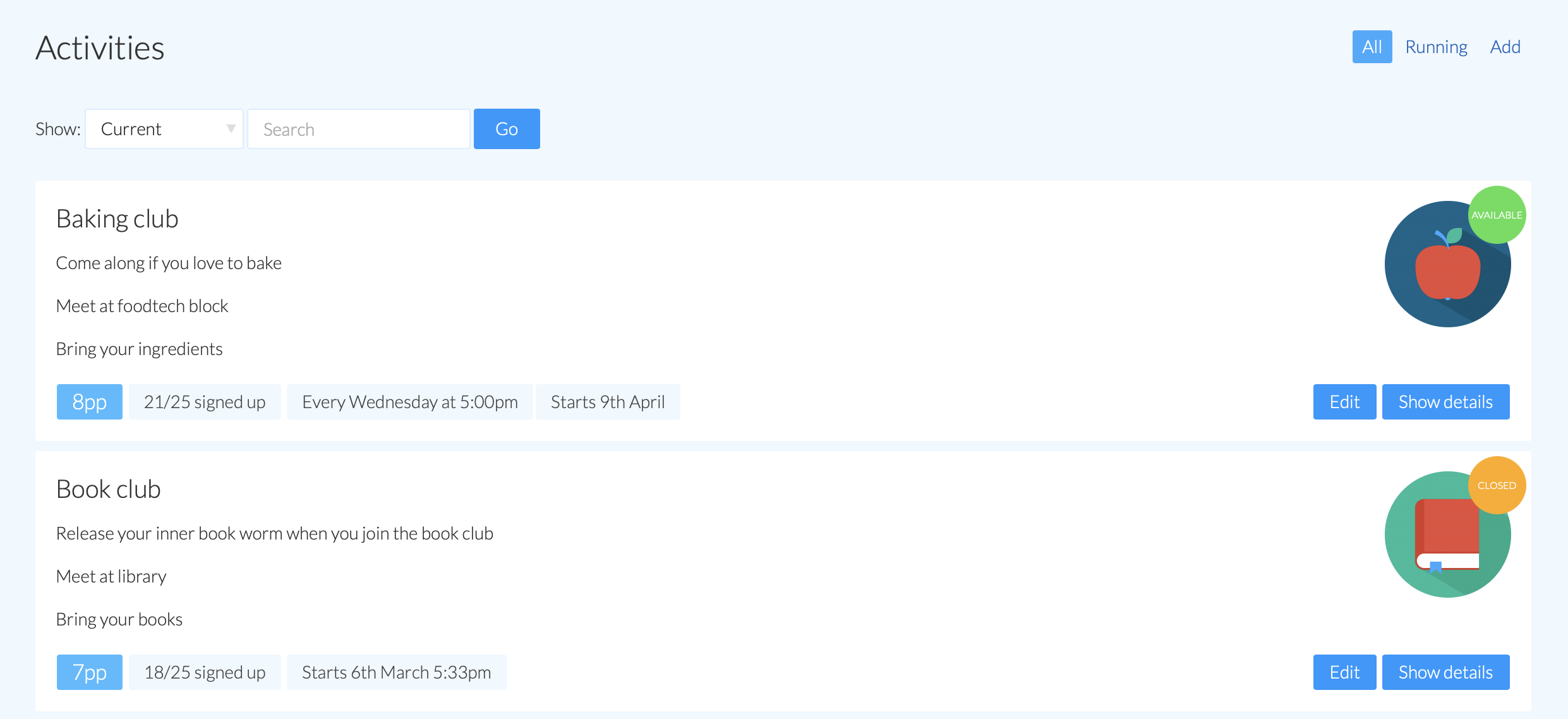The image size is (1568, 719).
Task: Switch to the Running tab
Action: tap(1436, 47)
